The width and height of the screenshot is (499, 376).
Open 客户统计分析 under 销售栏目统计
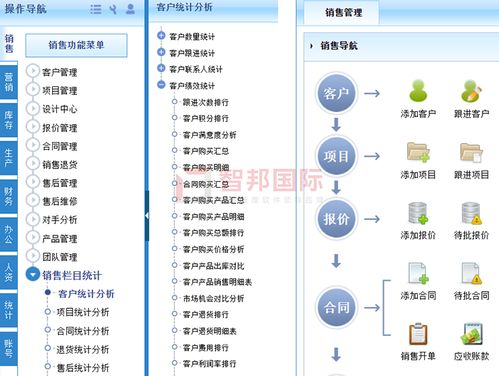click(86, 294)
